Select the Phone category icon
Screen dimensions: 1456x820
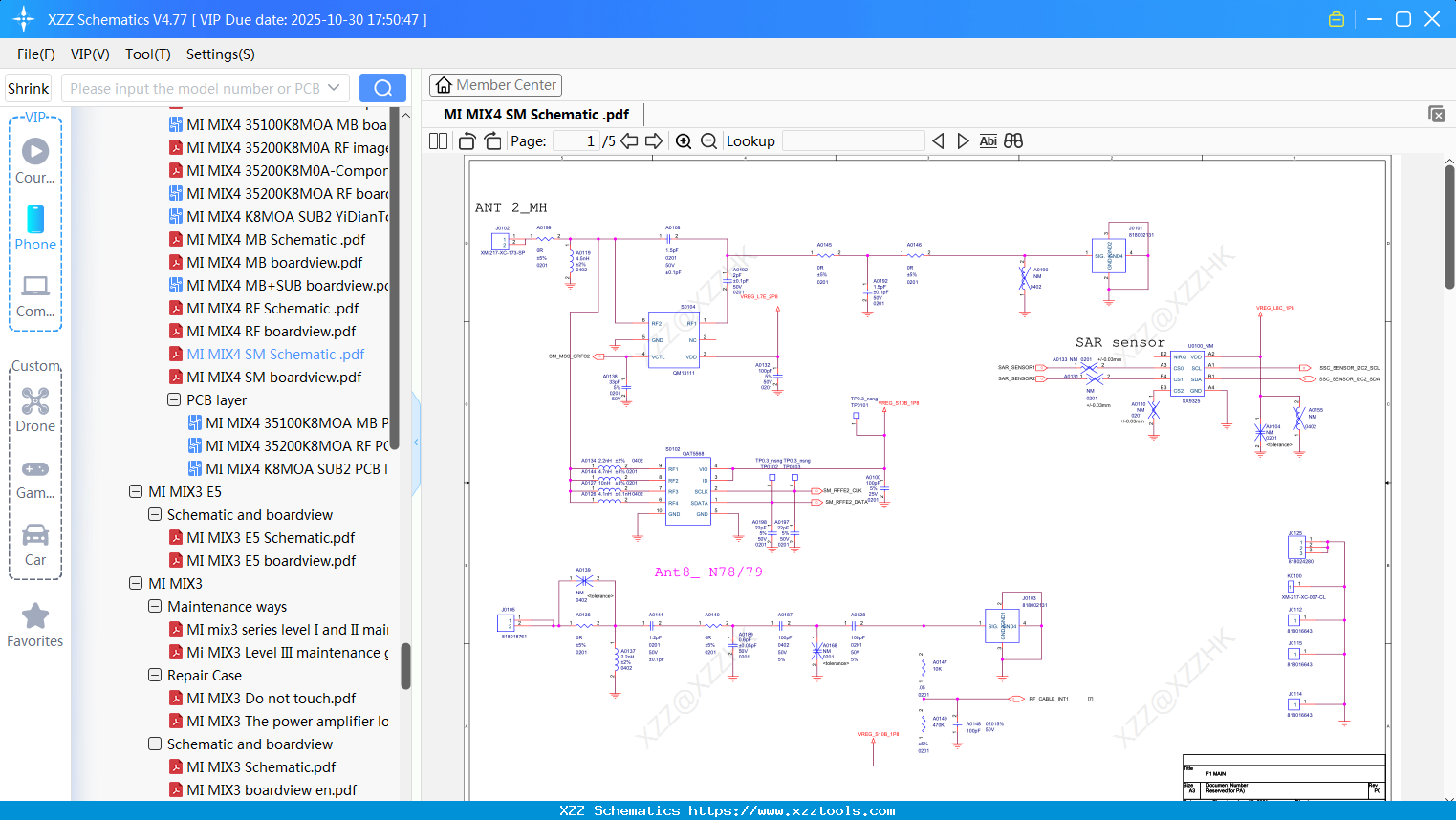click(35, 227)
